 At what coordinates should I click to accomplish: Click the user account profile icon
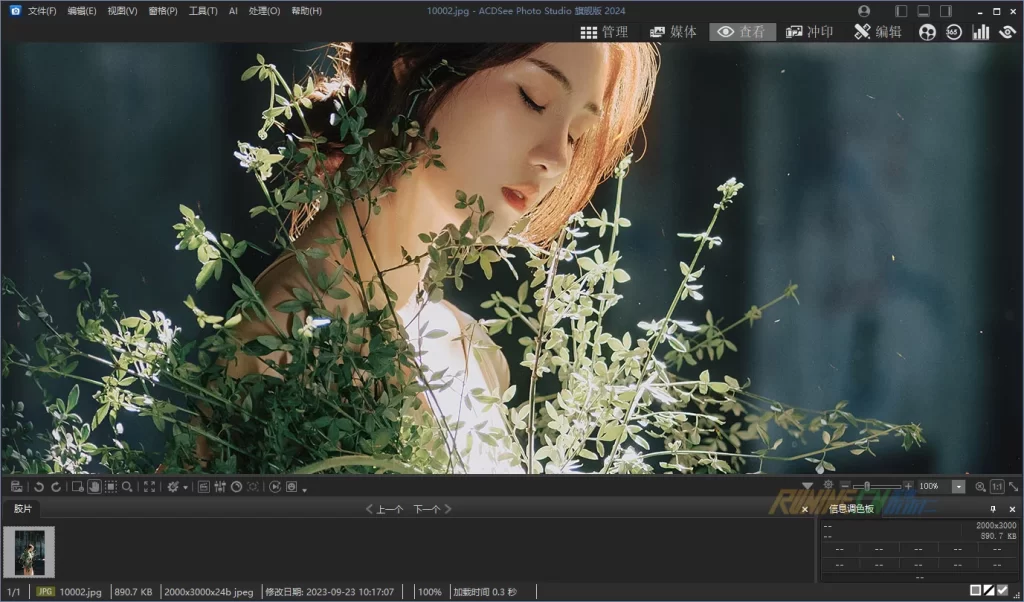pyautogui.click(x=864, y=11)
